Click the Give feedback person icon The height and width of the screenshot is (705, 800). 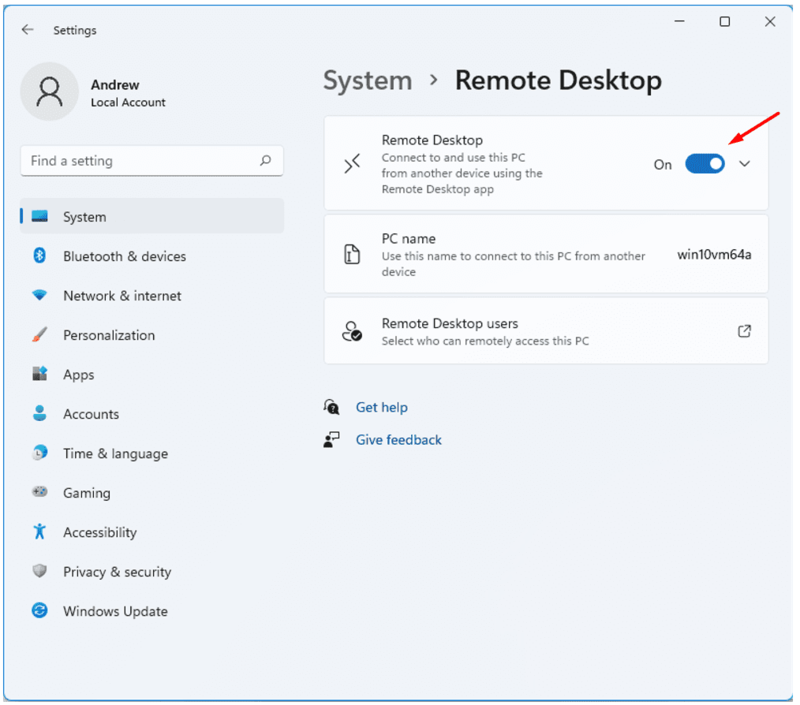tap(332, 440)
